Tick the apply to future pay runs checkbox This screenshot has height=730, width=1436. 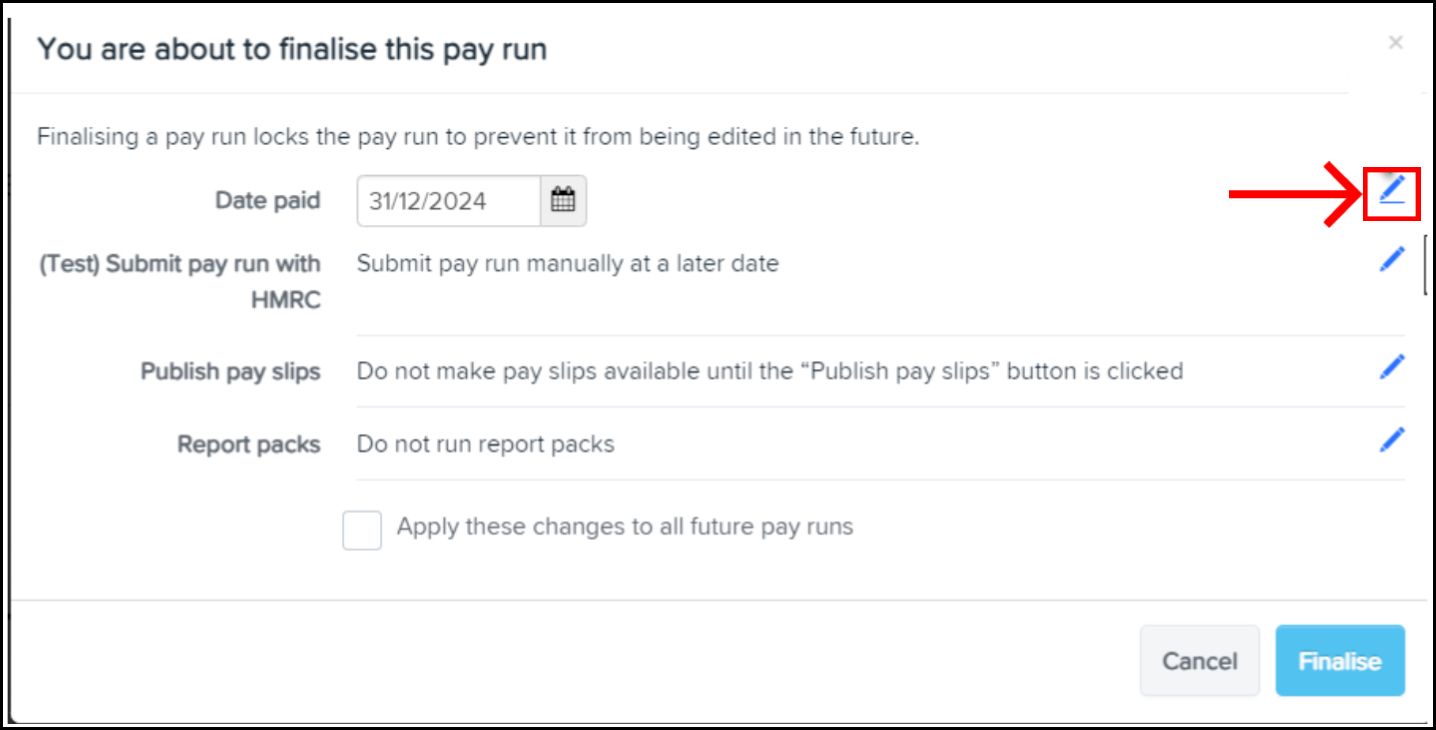(362, 530)
